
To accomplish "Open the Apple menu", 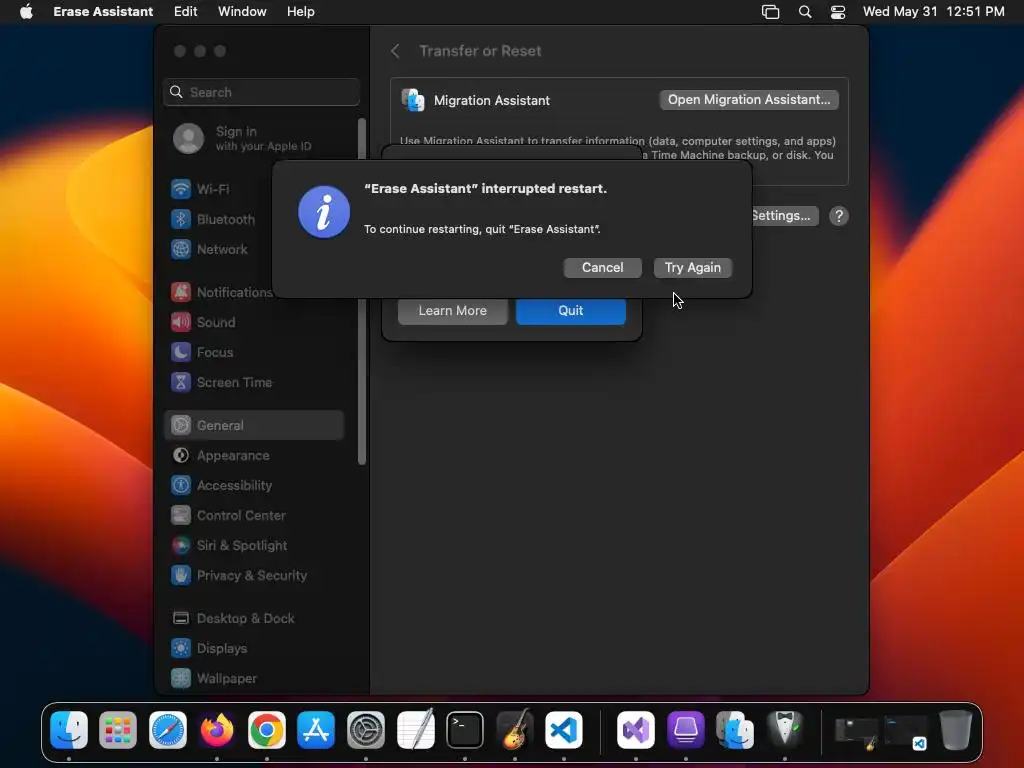I will (x=26, y=12).
